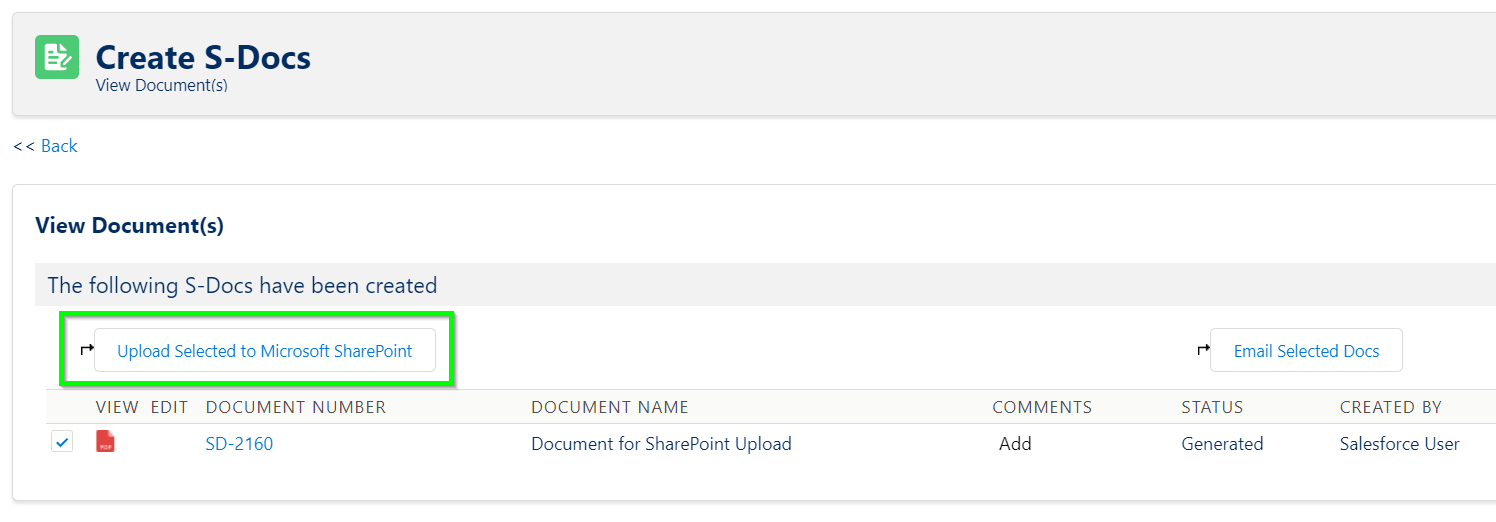Select the Document for SharePoint Upload name
This screenshot has width=1496, height=522.
pyautogui.click(x=661, y=443)
